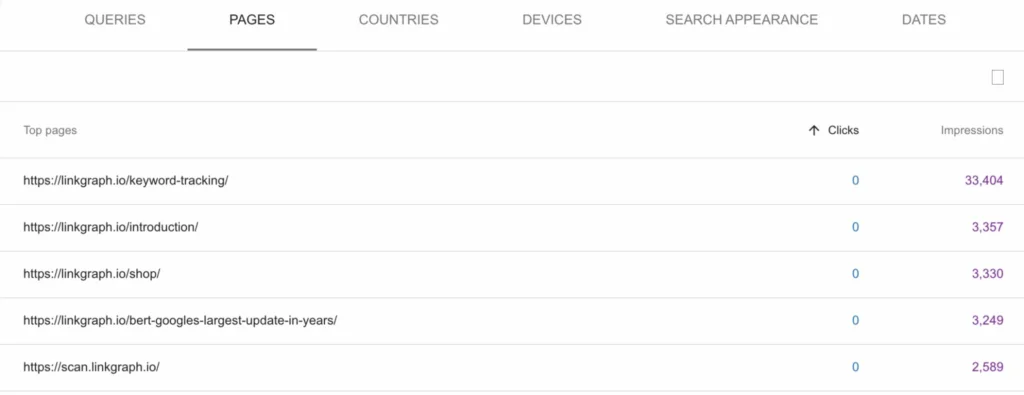1024x395 pixels.
Task: Click the linkgraph.io/shop/ page URL
Action: point(92,274)
